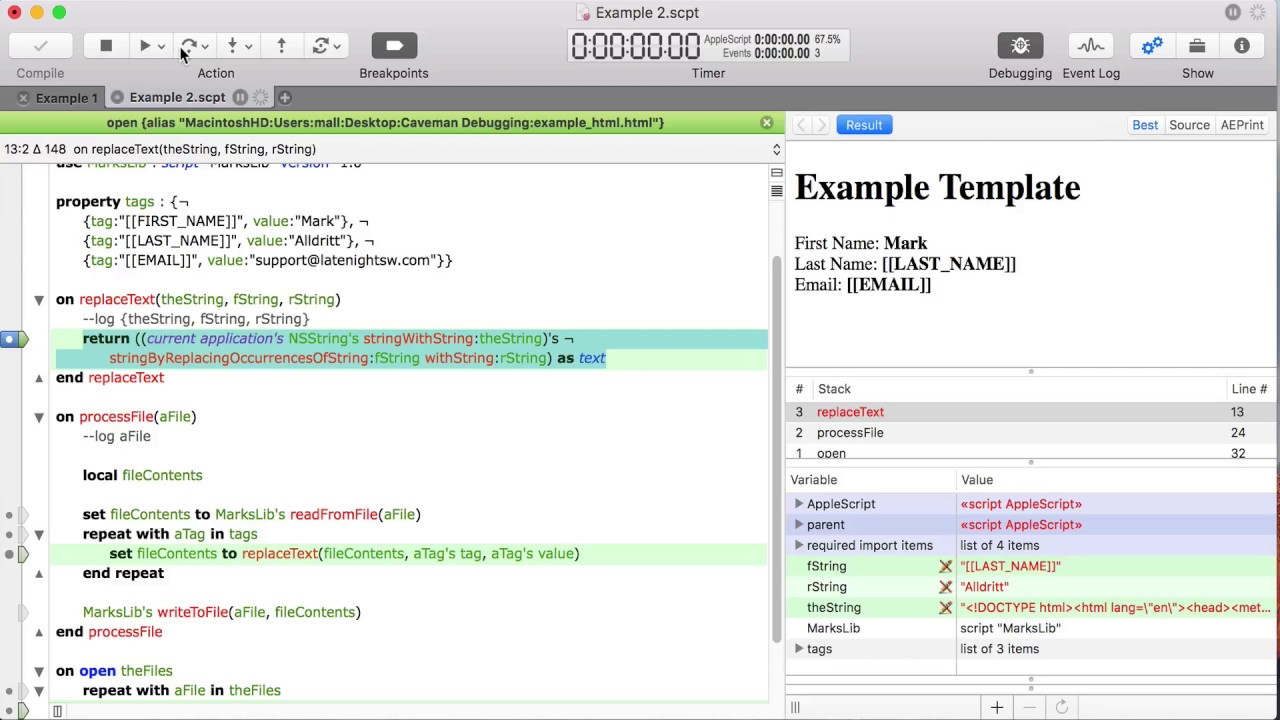Open the Event Log waveform icon
Image resolution: width=1280 pixels, height=720 pixels.
pos(1091,46)
